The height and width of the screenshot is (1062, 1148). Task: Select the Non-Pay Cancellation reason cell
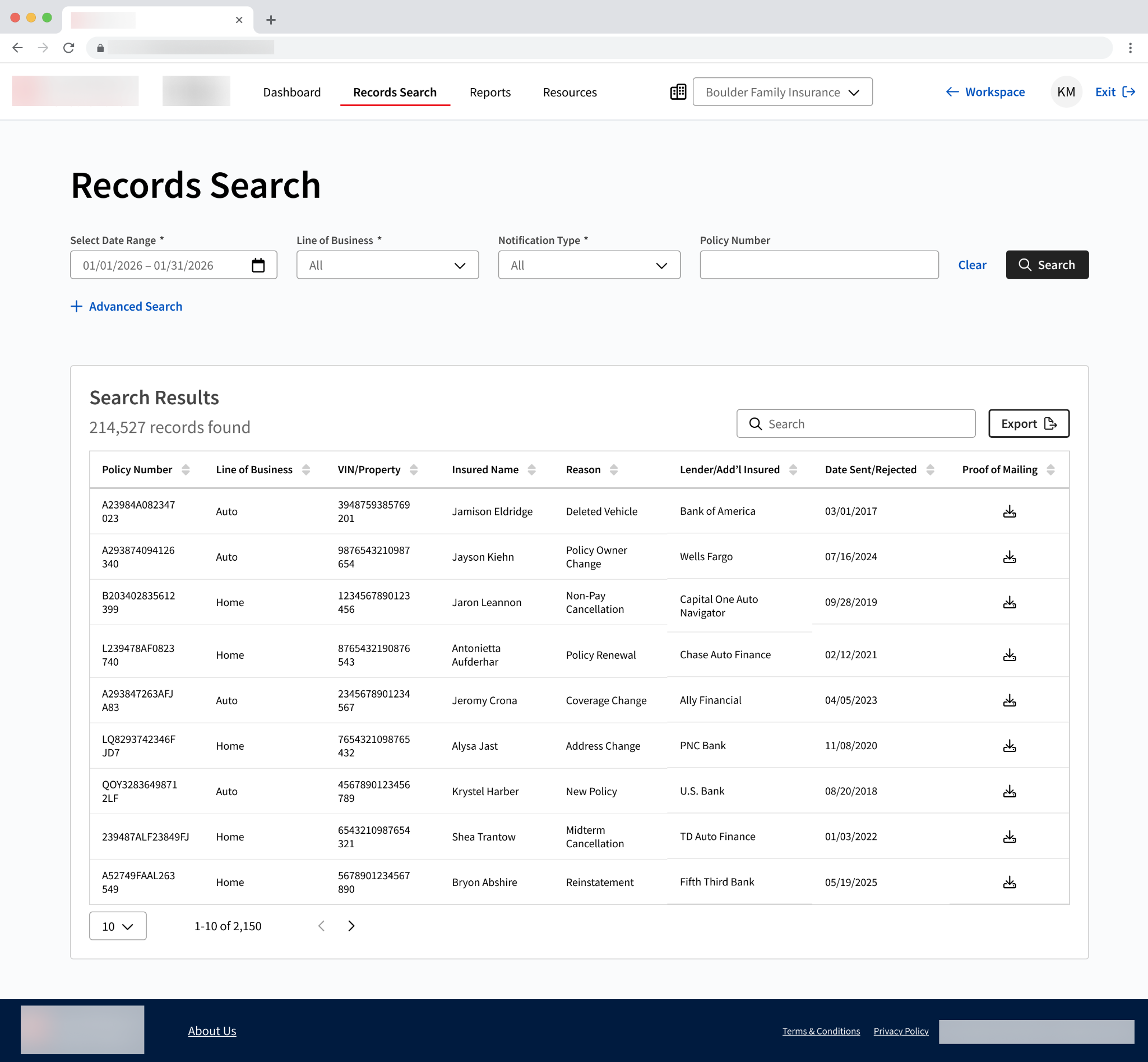pos(595,602)
